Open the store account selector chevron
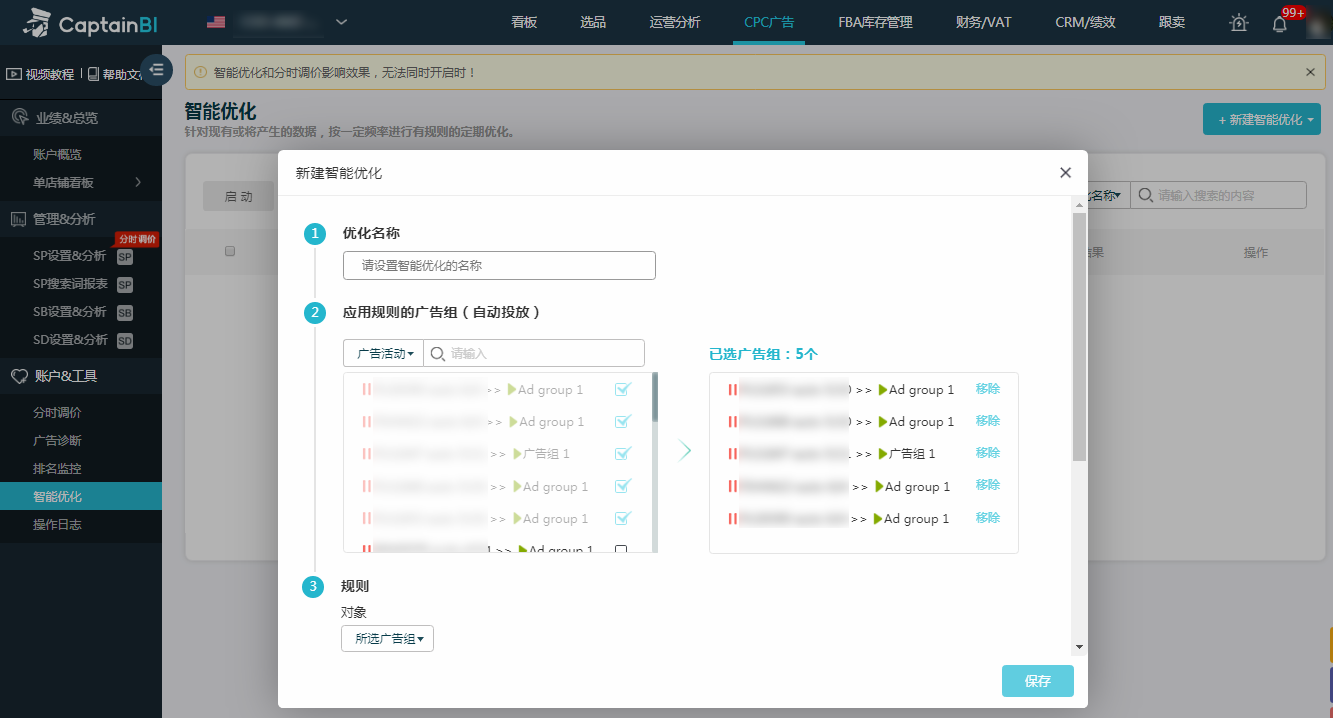Image resolution: width=1333 pixels, height=718 pixels. pyautogui.click(x=341, y=22)
